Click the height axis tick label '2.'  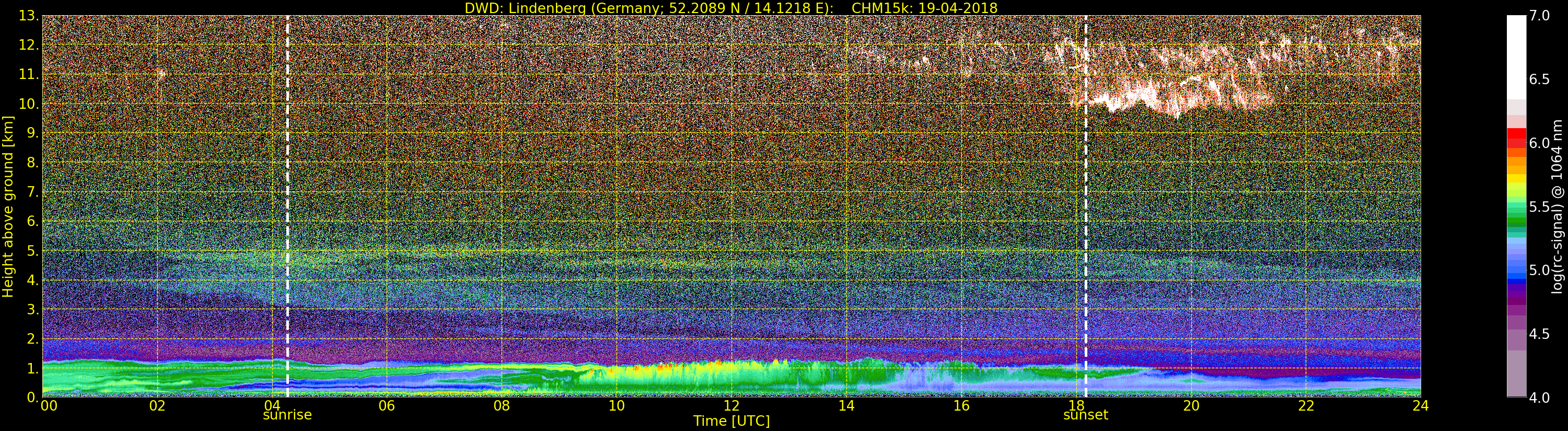point(32,338)
